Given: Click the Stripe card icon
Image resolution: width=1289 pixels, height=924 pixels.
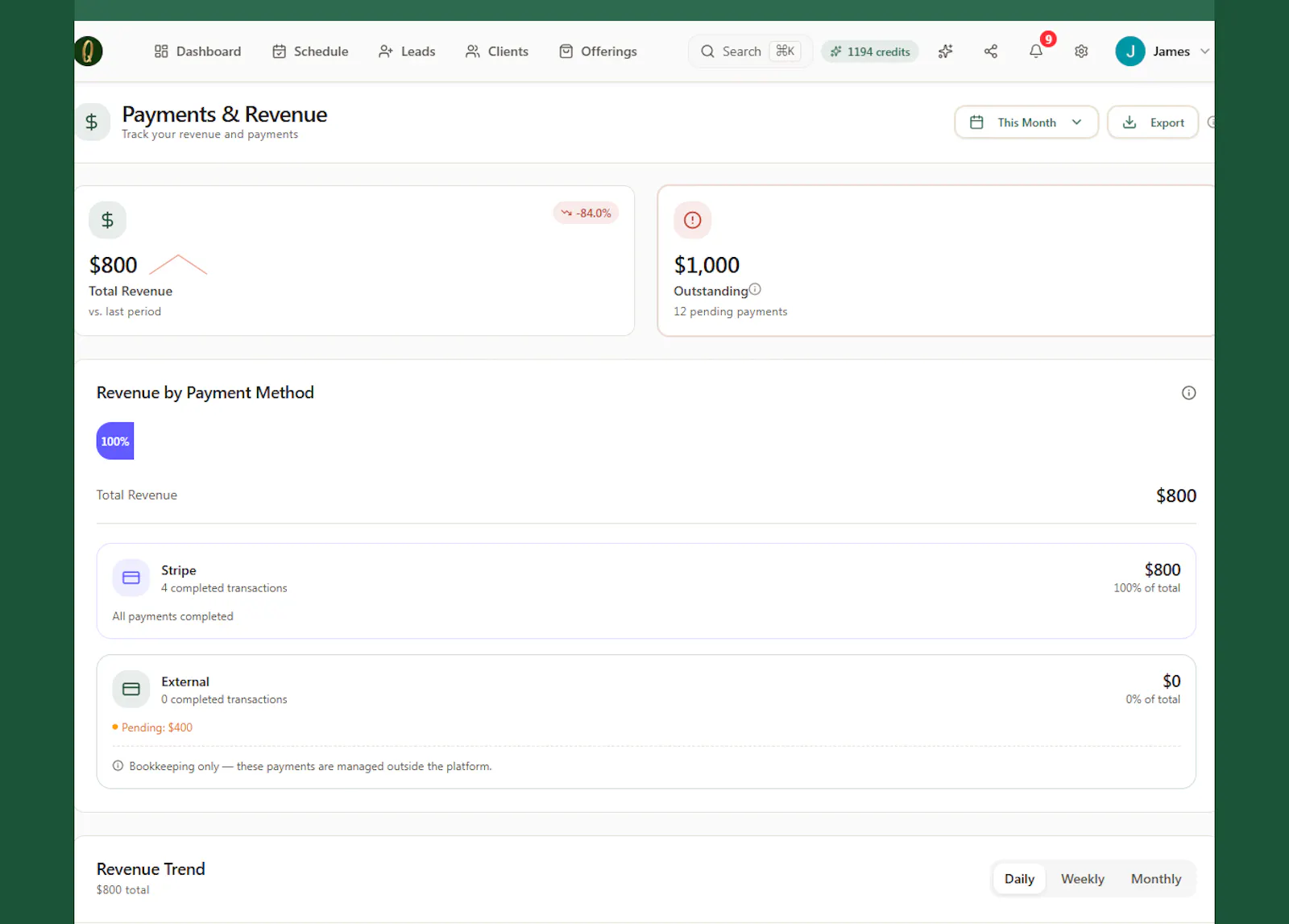Looking at the screenshot, I should pos(131,578).
